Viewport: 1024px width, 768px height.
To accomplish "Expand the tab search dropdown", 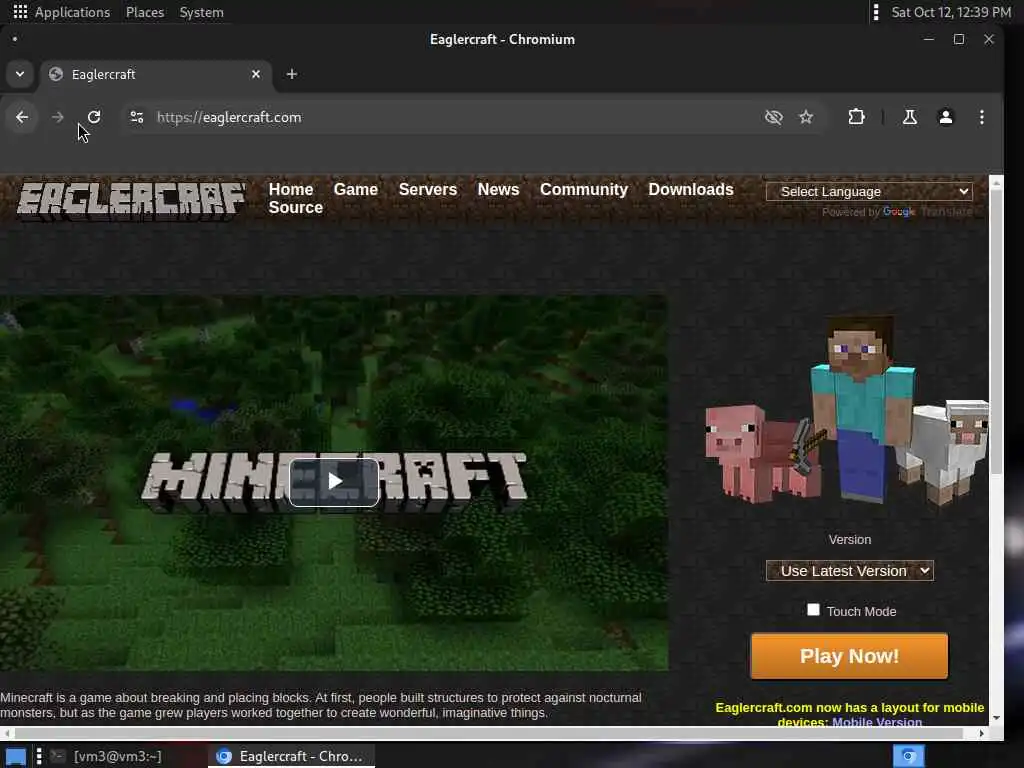I will [20, 74].
